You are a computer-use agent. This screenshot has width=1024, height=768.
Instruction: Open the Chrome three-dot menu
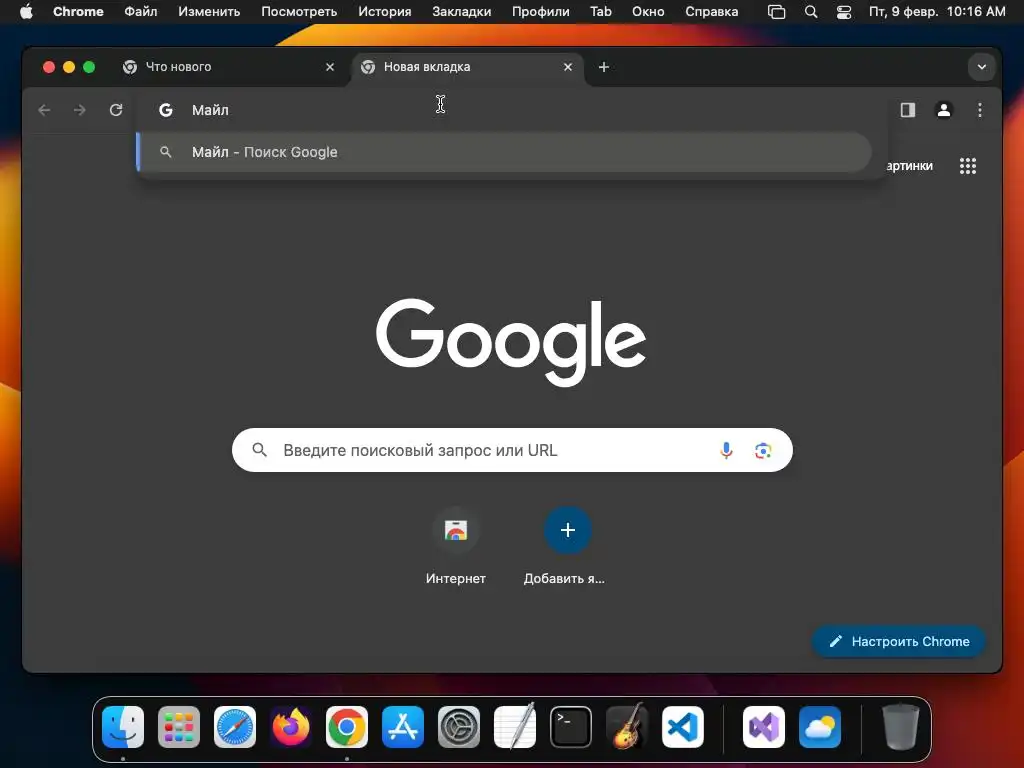pos(980,110)
